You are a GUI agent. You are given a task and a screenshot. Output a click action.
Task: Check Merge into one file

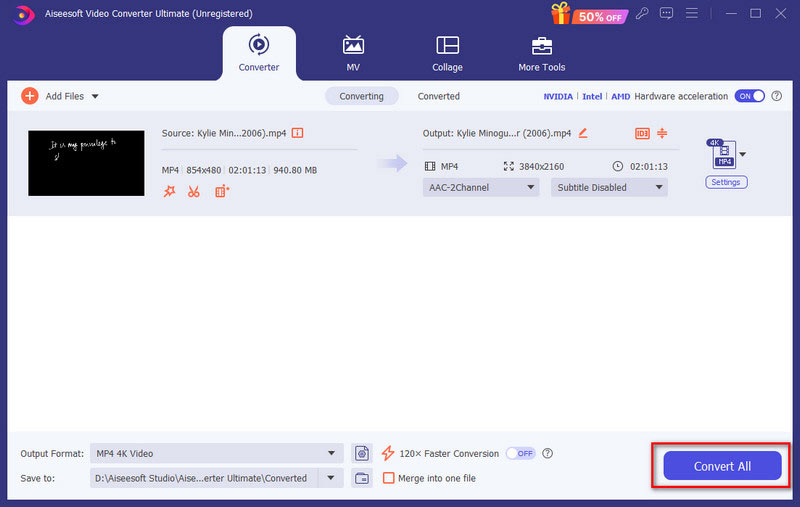coord(389,478)
